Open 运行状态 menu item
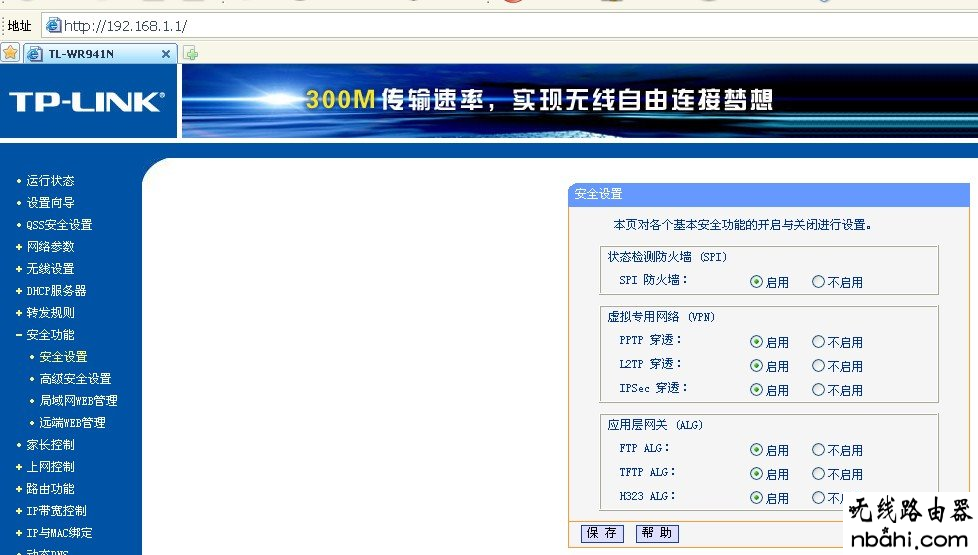This screenshot has height=555, width=978. pos(50,181)
